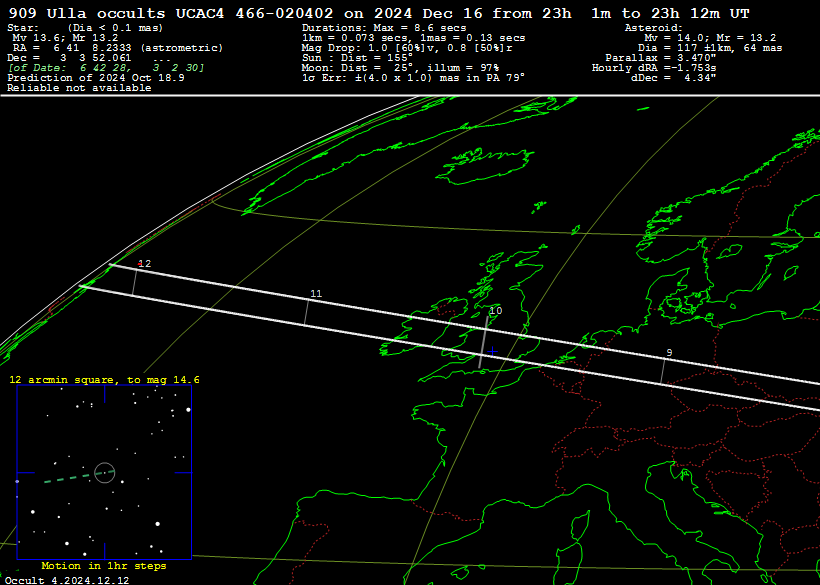Click the '12 arcmin square, to mag 14.6' caption
This screenshot has height=585, width=820.
click(104, 380)
